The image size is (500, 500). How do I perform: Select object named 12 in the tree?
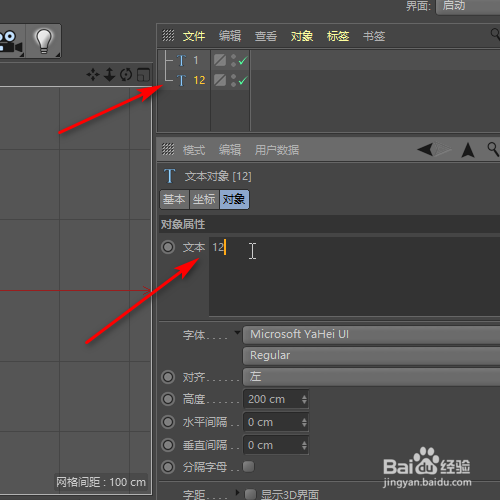pyautogui.click(x=199, y=80)
